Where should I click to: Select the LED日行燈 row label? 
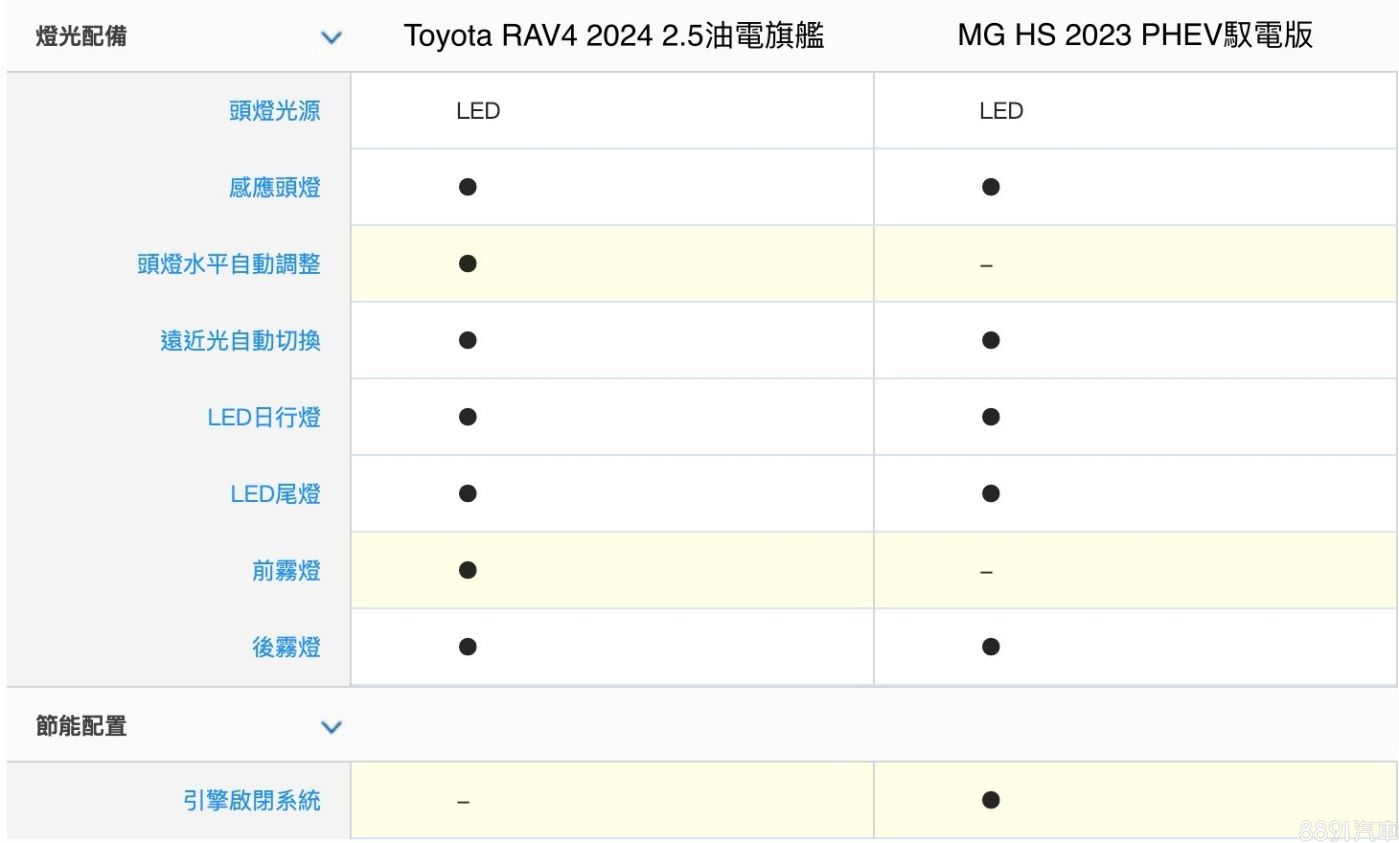click(x=263, y=417)
